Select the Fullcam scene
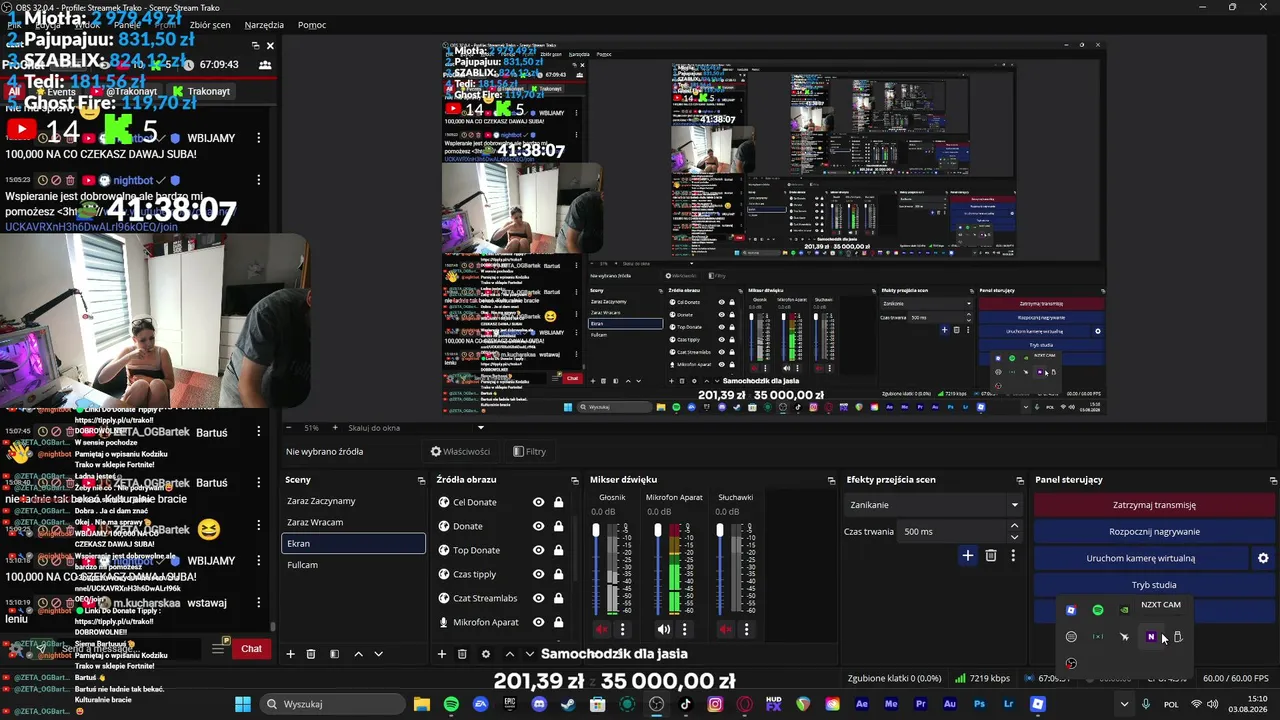This screenshot has height=720, width=1280. click(353, 565)
